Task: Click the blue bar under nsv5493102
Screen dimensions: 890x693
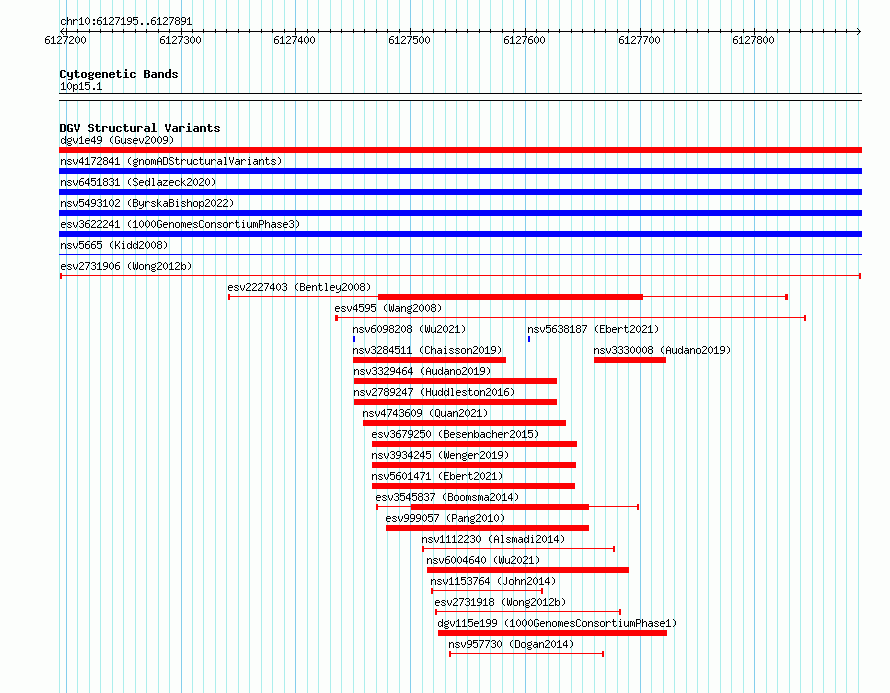Action: pos(460,213)
